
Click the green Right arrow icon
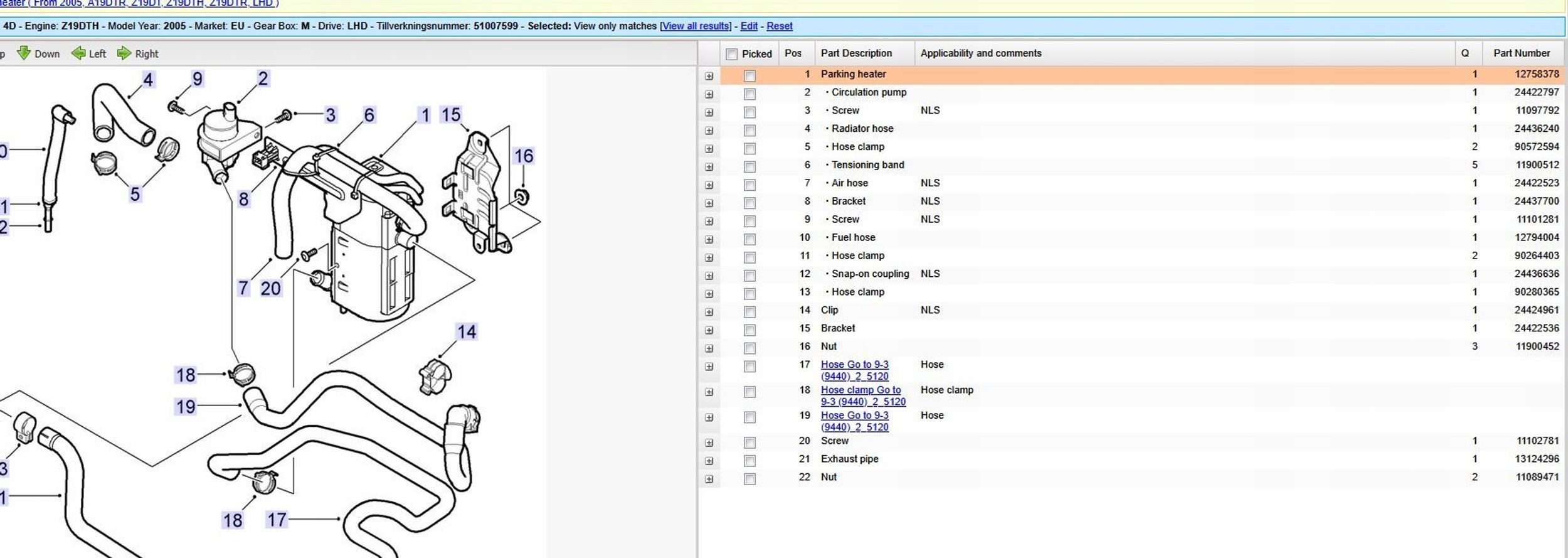(x=124, y=53)
